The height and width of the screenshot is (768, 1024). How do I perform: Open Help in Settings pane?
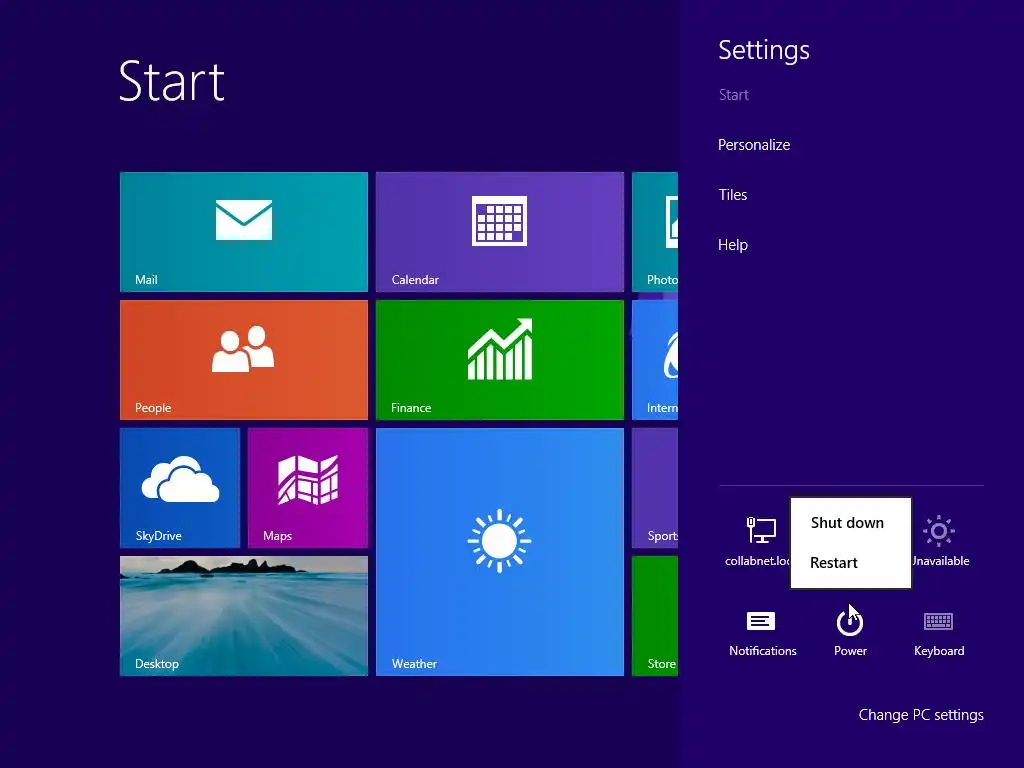[733, 245]
